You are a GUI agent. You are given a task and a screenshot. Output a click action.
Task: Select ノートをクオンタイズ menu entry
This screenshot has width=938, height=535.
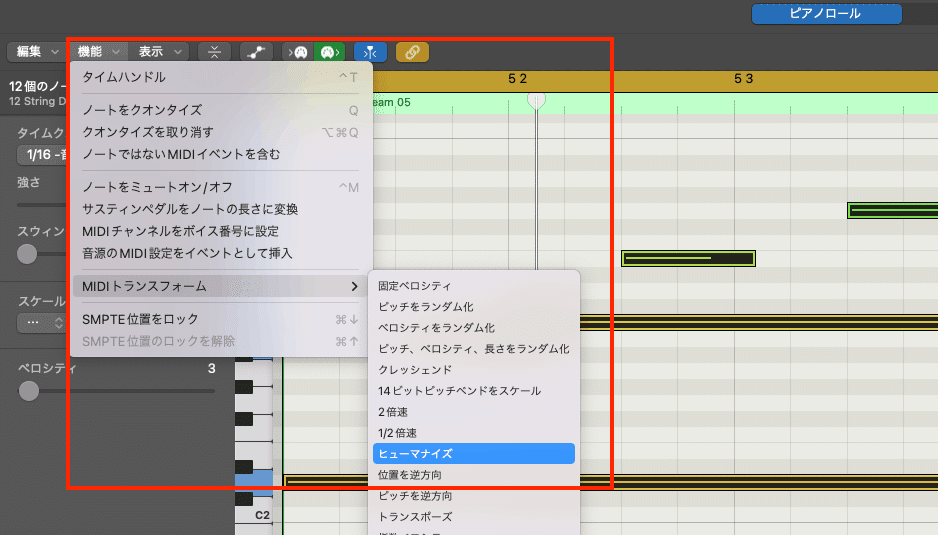pos(220,110)
